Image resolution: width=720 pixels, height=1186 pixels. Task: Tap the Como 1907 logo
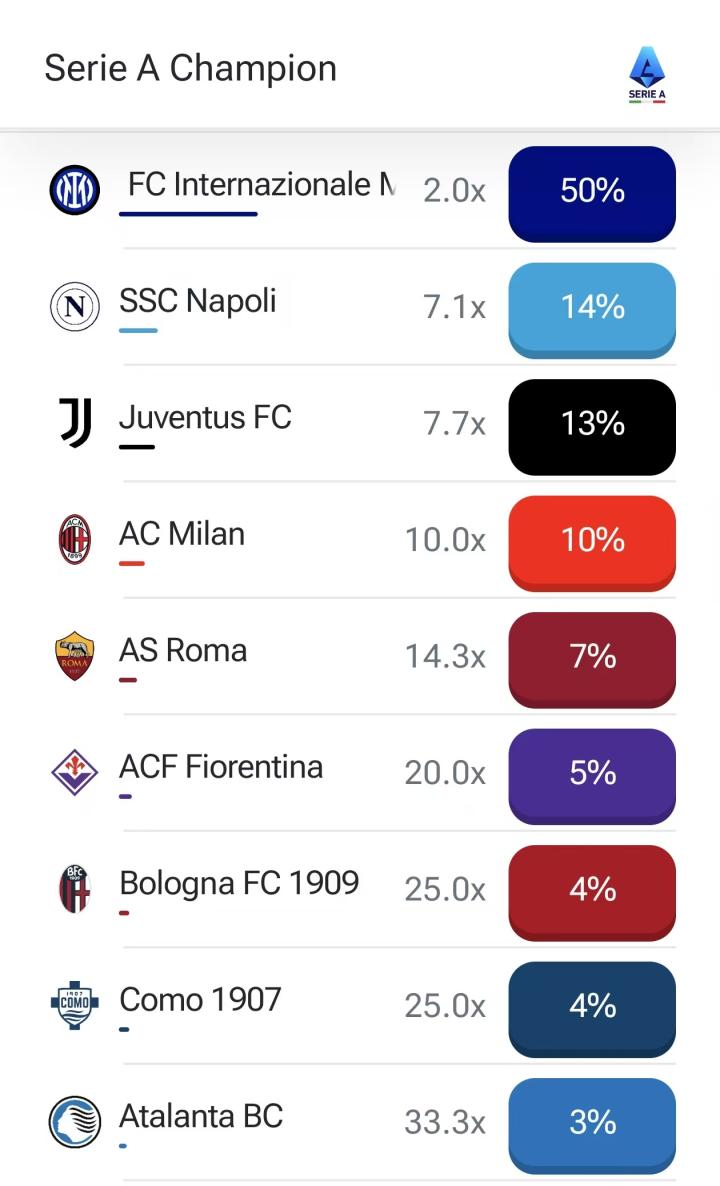[x=74, y=1005]
